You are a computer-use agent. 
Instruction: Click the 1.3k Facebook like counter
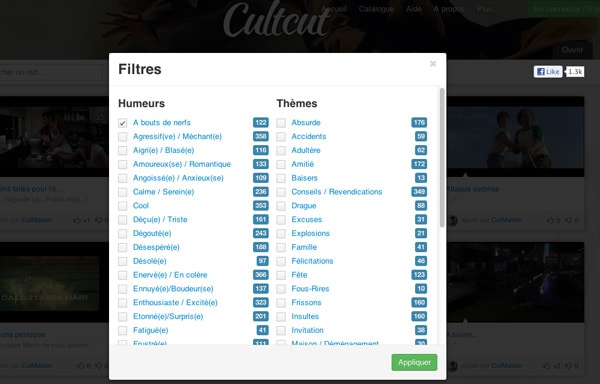(x=575, y=72)
